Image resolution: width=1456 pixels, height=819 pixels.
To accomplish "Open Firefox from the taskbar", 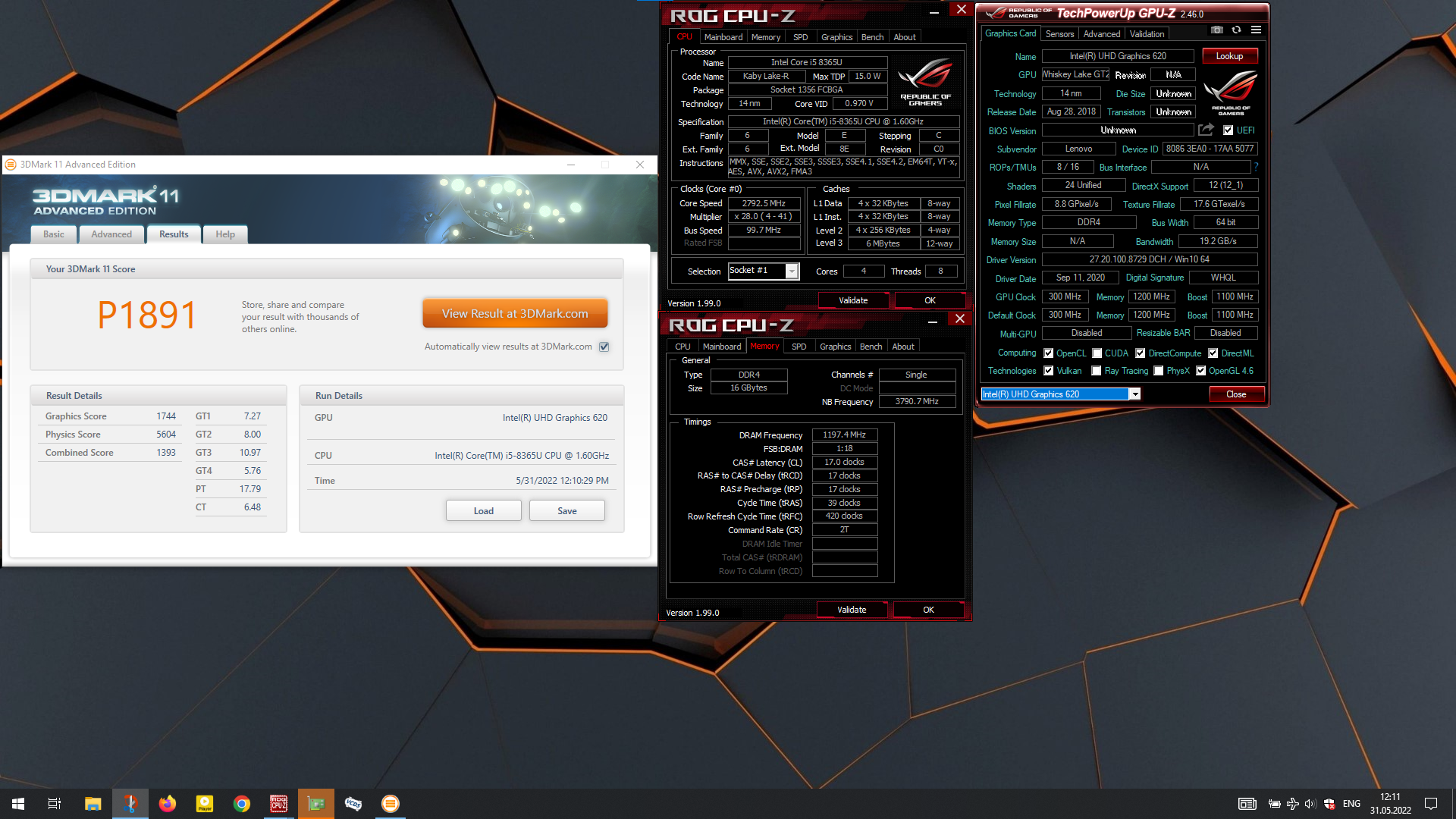I will coord(167,804).
